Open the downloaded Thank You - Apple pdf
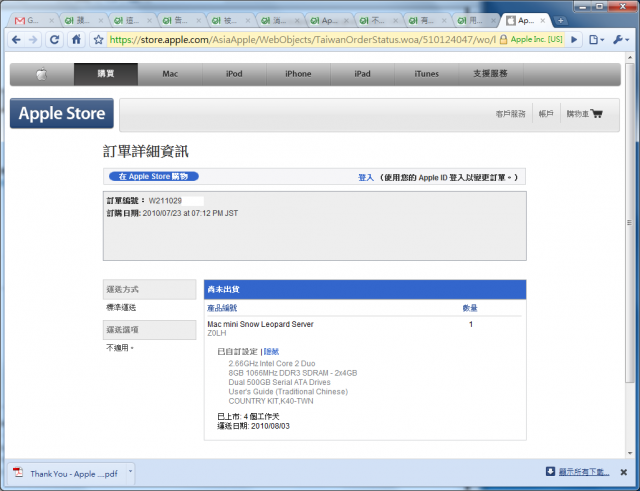Image resolution: width=640 pixels, height=491 pixels. tap(73, 474)
